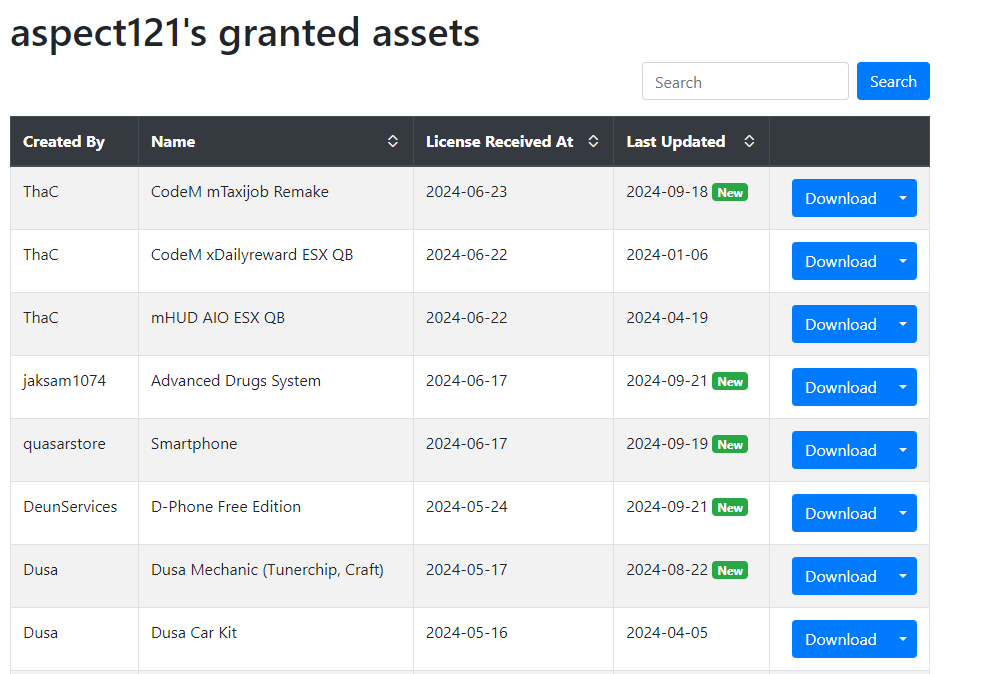
Task: Click ThaC in the mTaxijob row
Action: tap(40, 192)
